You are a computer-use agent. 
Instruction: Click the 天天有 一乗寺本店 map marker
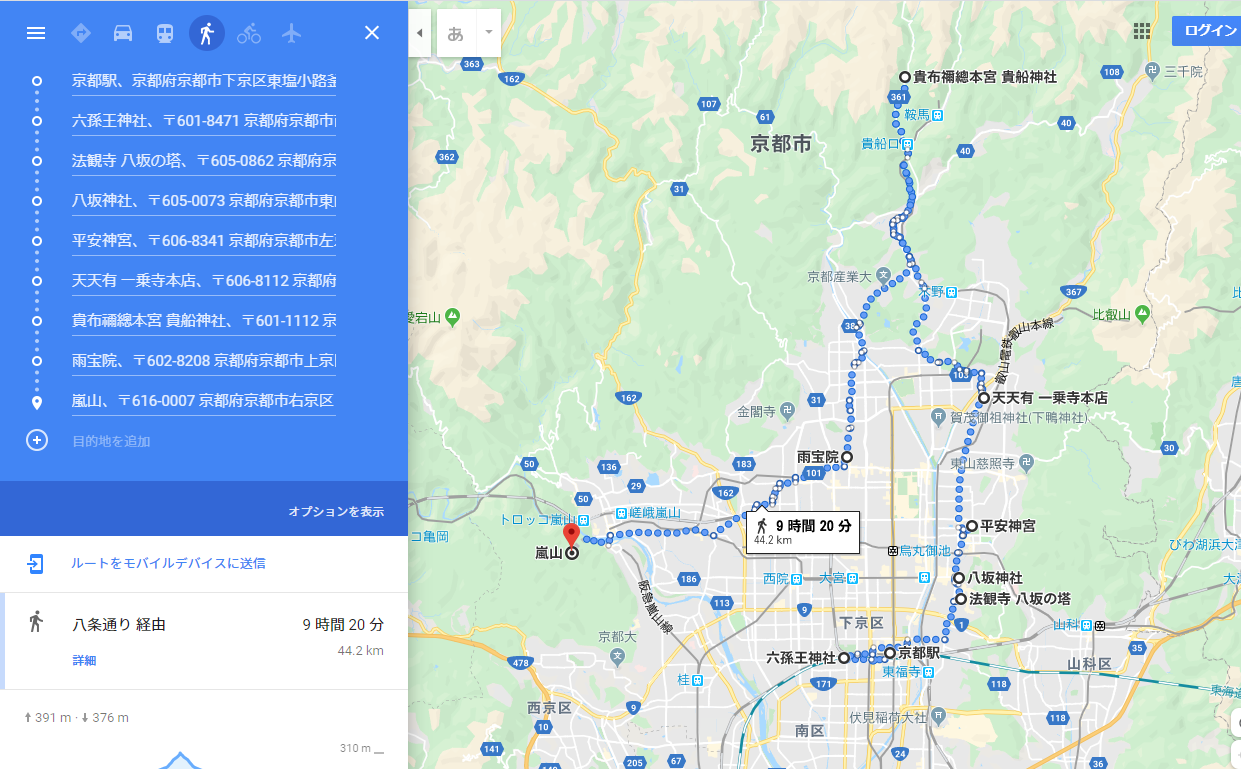point(984,398)
